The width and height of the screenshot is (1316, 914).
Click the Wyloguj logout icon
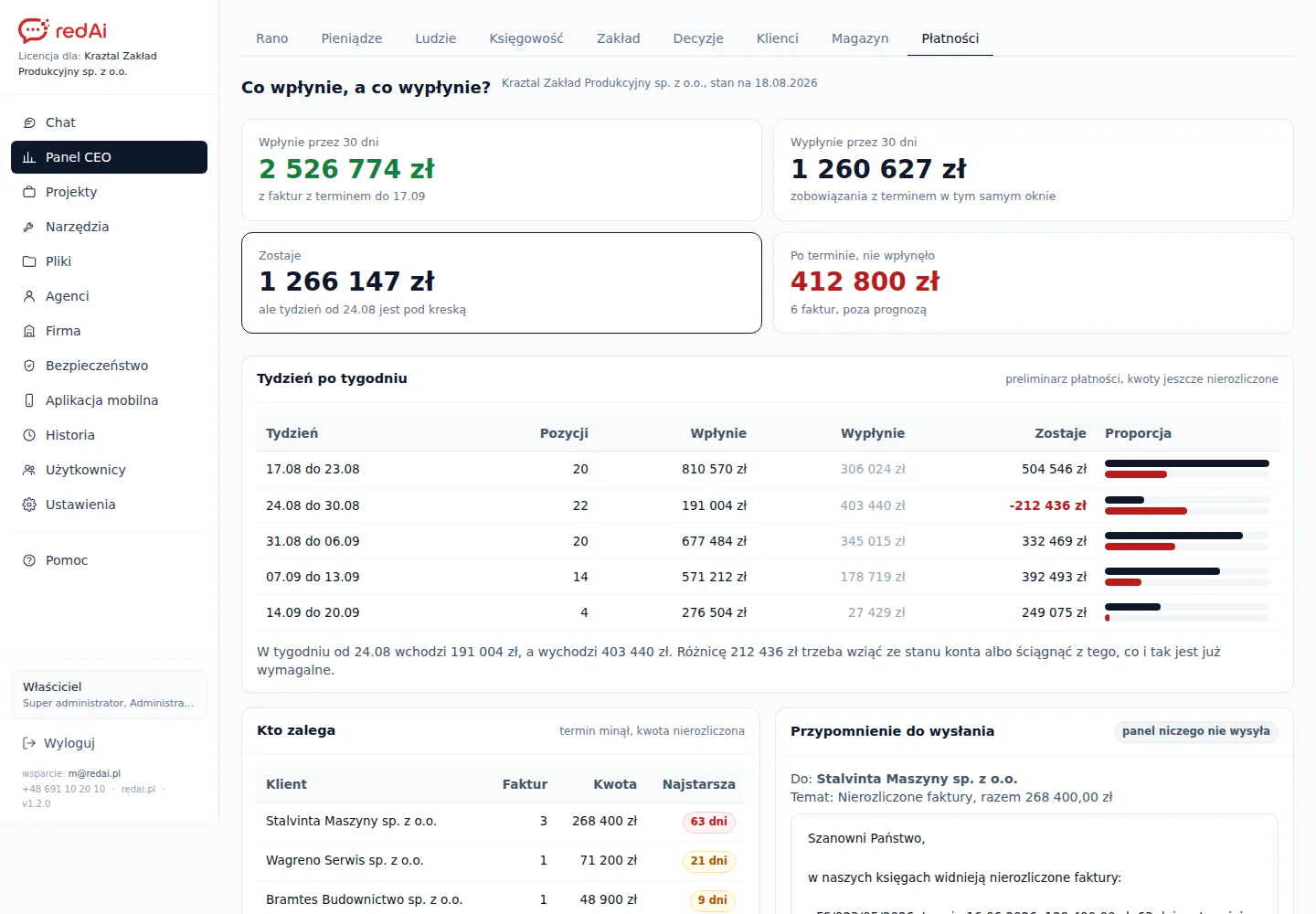tap(29, 743)
